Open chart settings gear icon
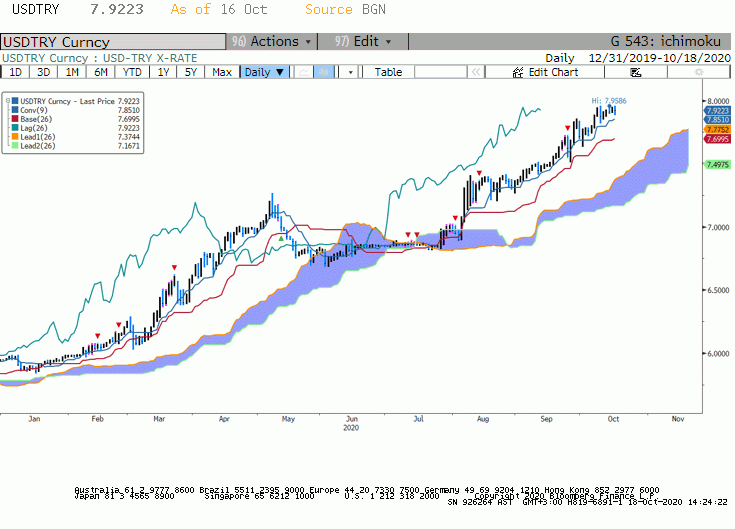This screenshot has width=735, height=529. click(x=698, y=72)
